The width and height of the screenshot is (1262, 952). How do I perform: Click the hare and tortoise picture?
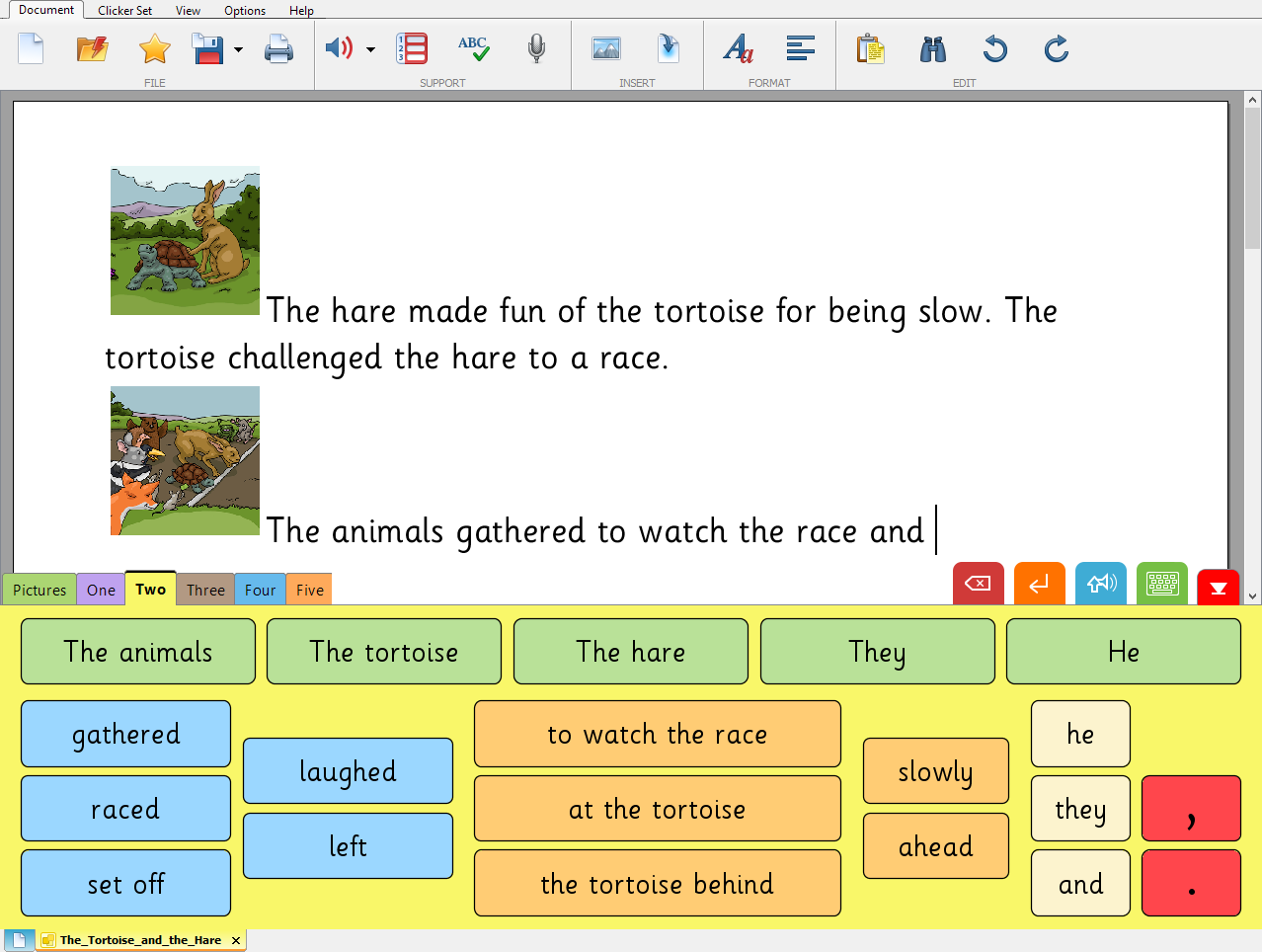point(185,241)
